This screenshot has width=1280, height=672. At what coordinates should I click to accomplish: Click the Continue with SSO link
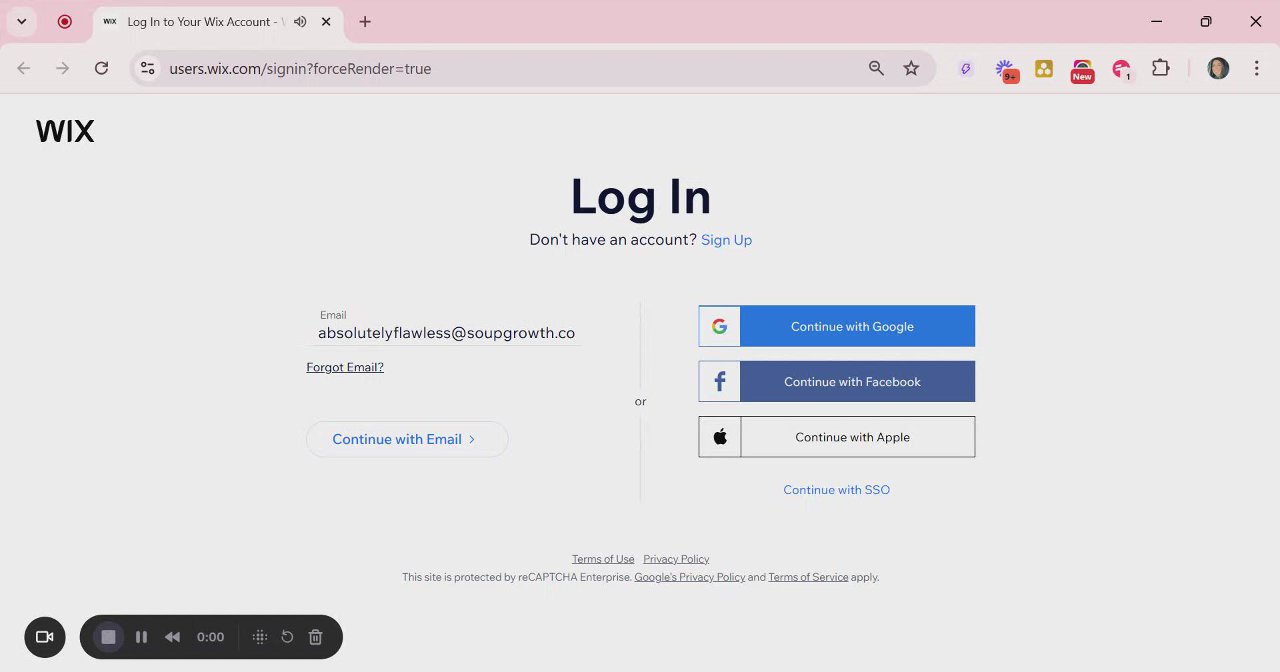(x=836, y=490)
